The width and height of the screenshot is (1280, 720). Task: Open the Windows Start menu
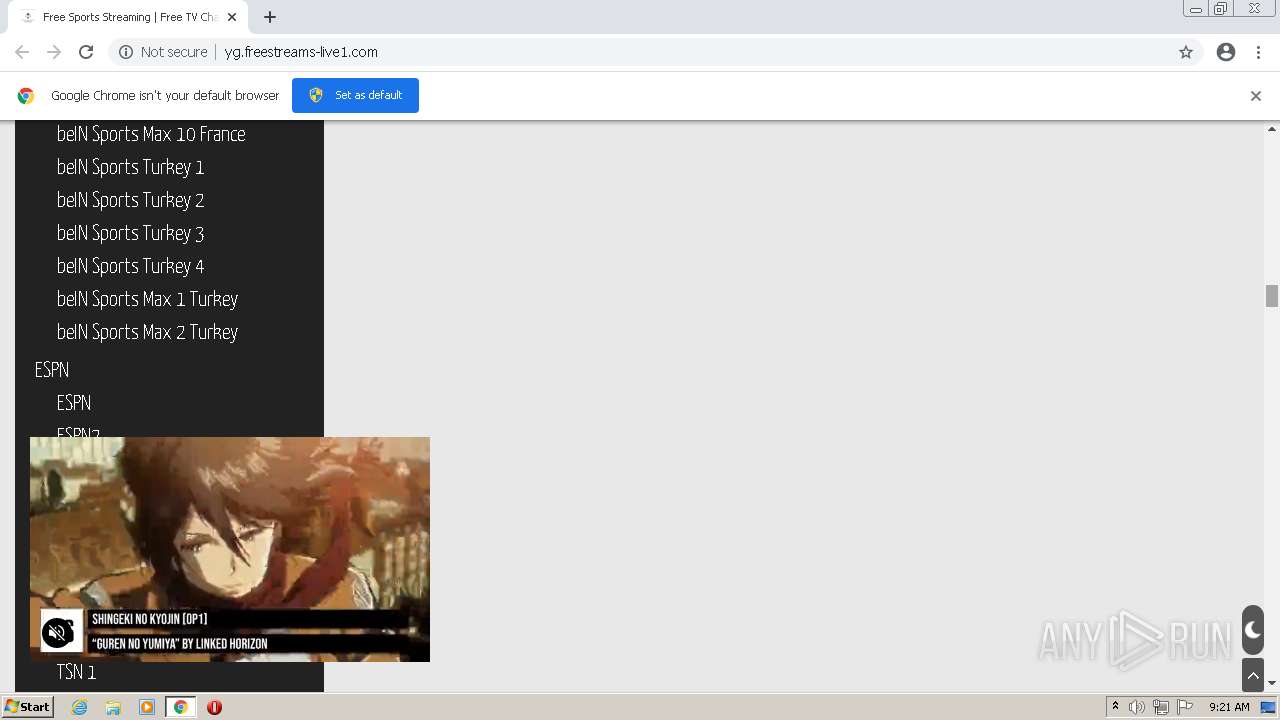tap(27, 706)
